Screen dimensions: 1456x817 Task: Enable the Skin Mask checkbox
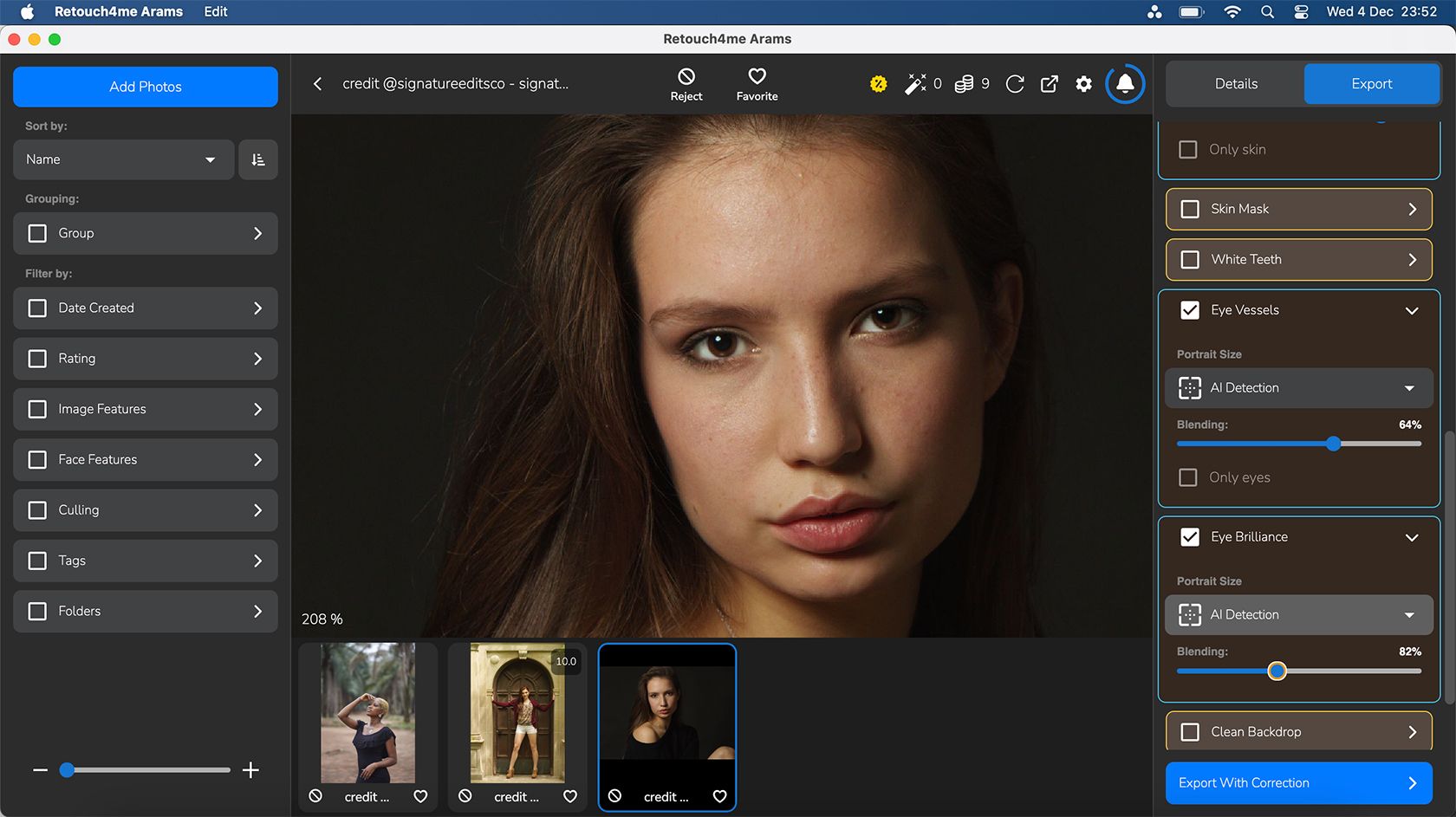(x=1190, y=209)
